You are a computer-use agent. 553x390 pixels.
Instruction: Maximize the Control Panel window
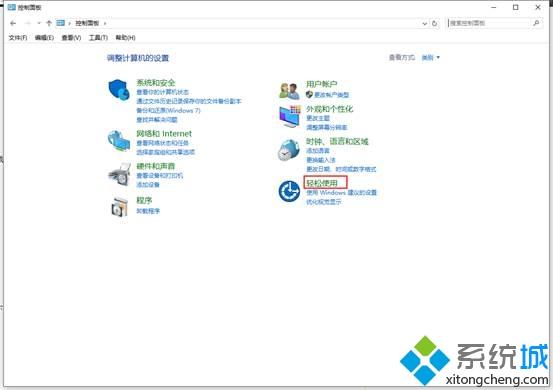[516, 7]
